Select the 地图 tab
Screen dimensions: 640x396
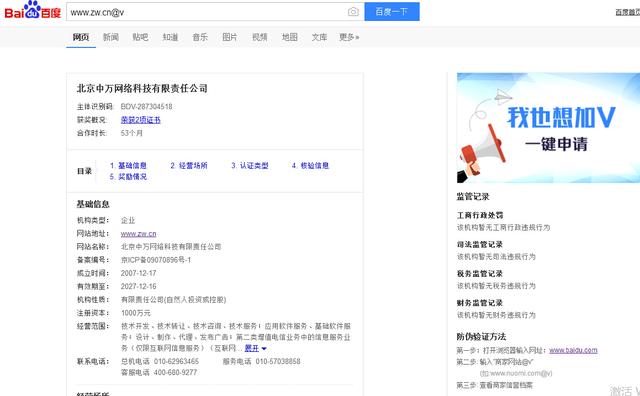[x=289, y=37]
